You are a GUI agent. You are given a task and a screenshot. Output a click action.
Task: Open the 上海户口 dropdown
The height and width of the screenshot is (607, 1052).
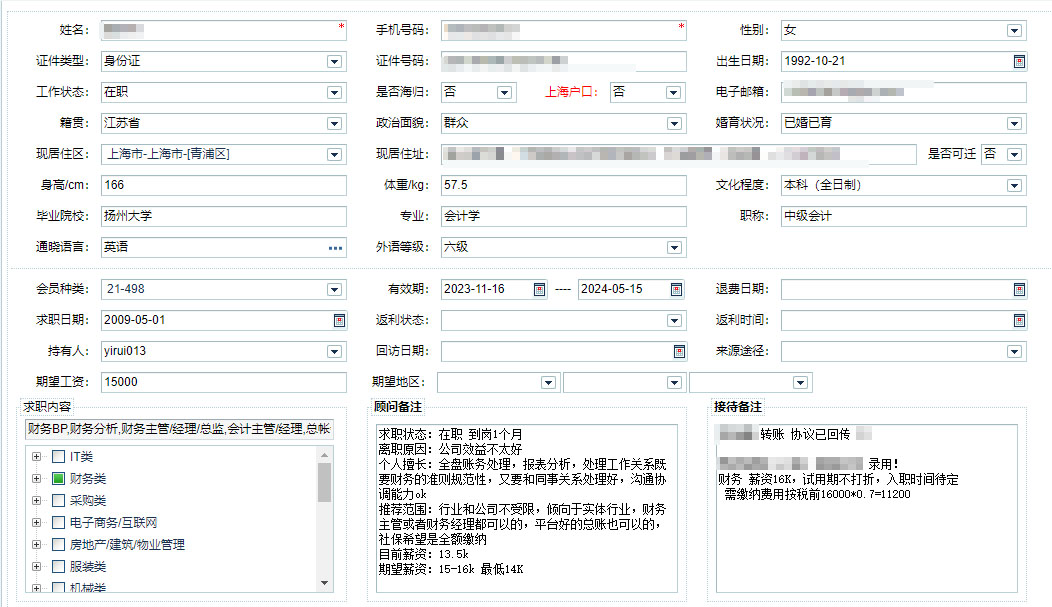(x=674, y=93)
